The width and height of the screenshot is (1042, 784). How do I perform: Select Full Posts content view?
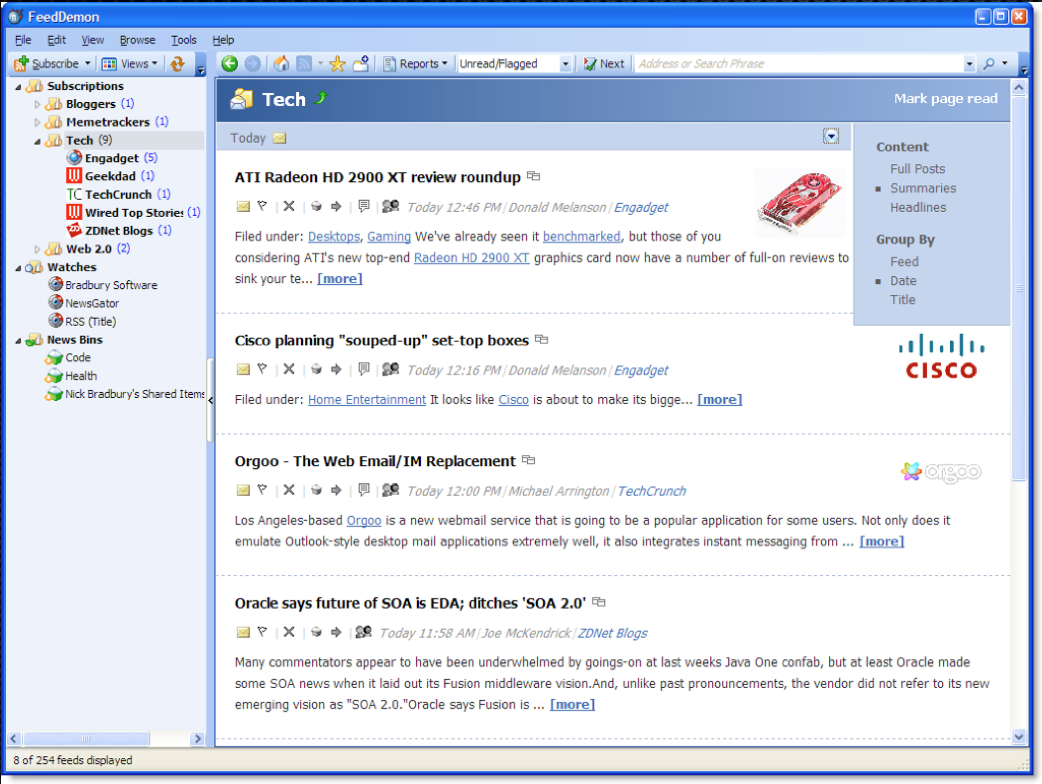tap(917, 169)
